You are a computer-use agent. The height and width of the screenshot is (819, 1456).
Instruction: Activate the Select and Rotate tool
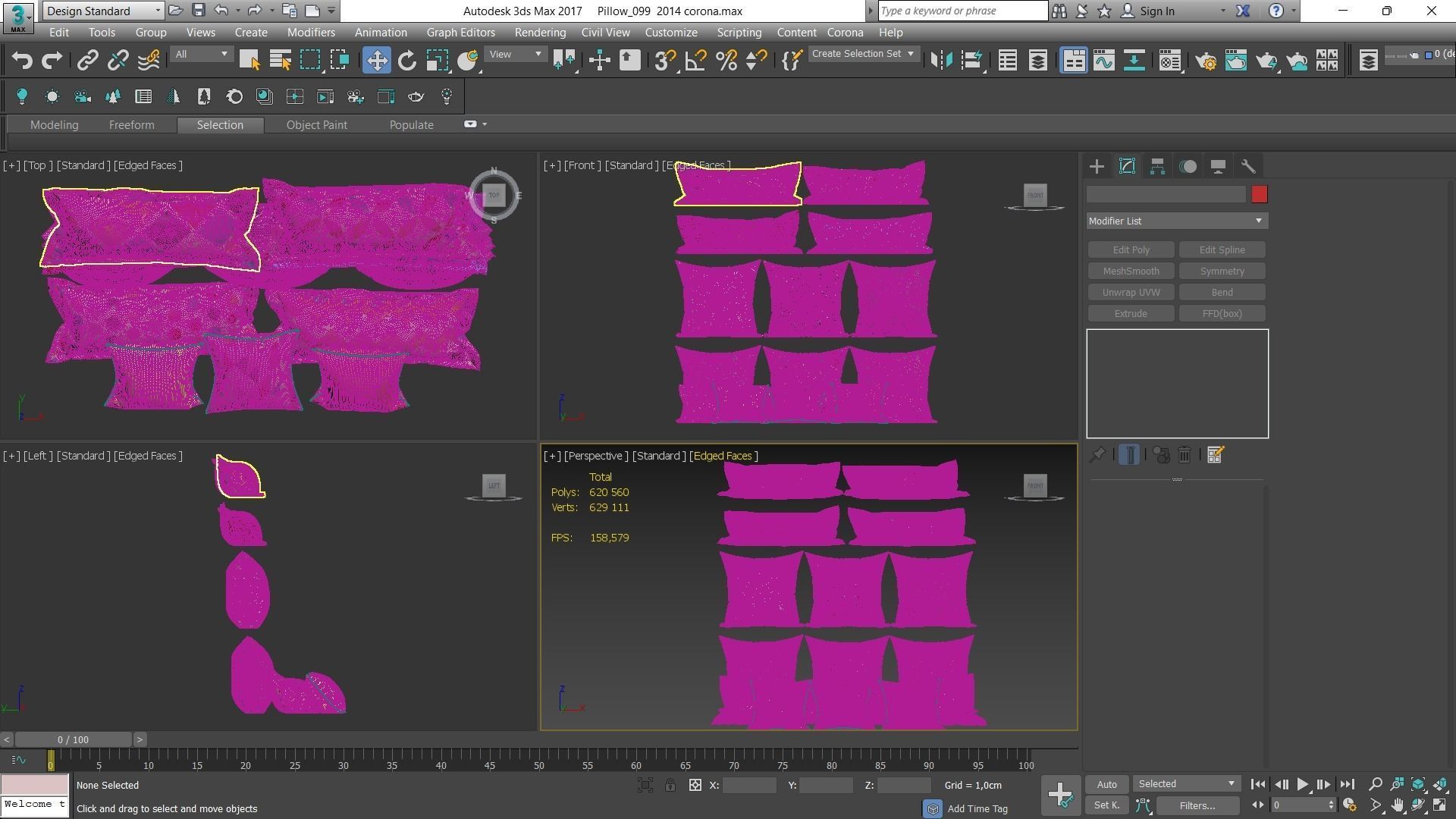(x=407, y=61)
